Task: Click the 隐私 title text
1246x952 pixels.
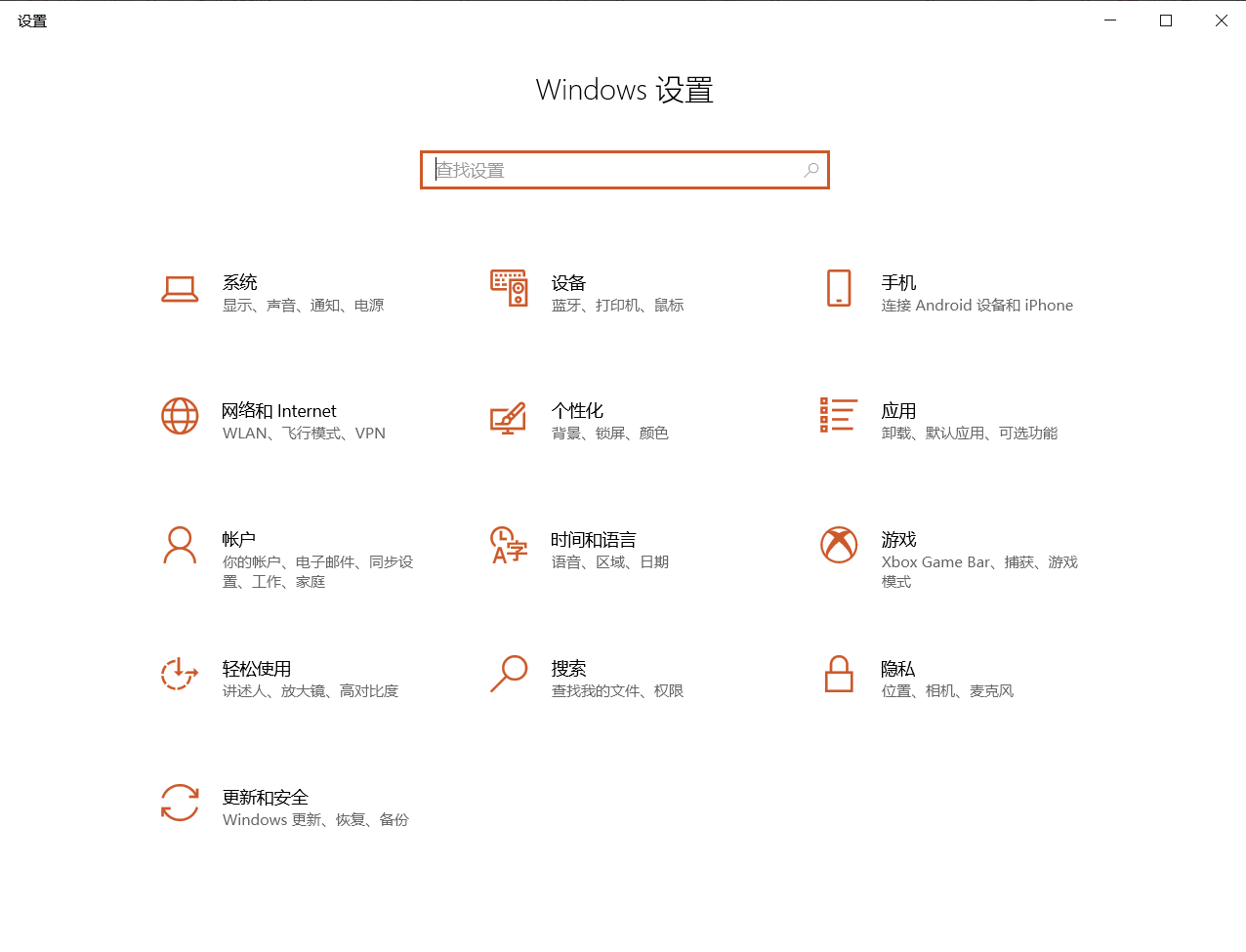Action: point(898,669)
